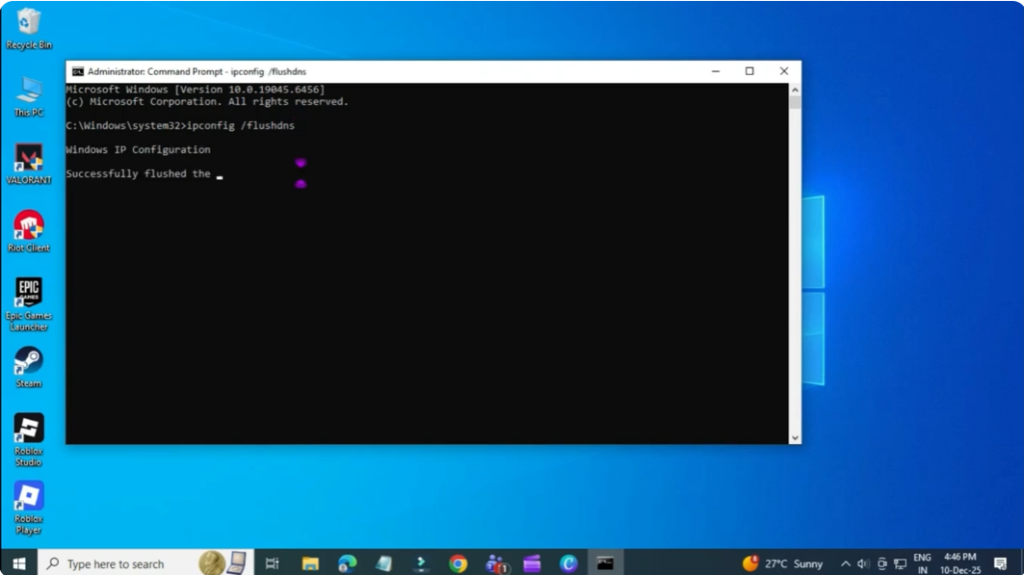Image resolution: width=1024 pixels, height=575 pixels.
Task: Click the 'ipconfig /flushdns' command line
Action: [x=180, y=125]
